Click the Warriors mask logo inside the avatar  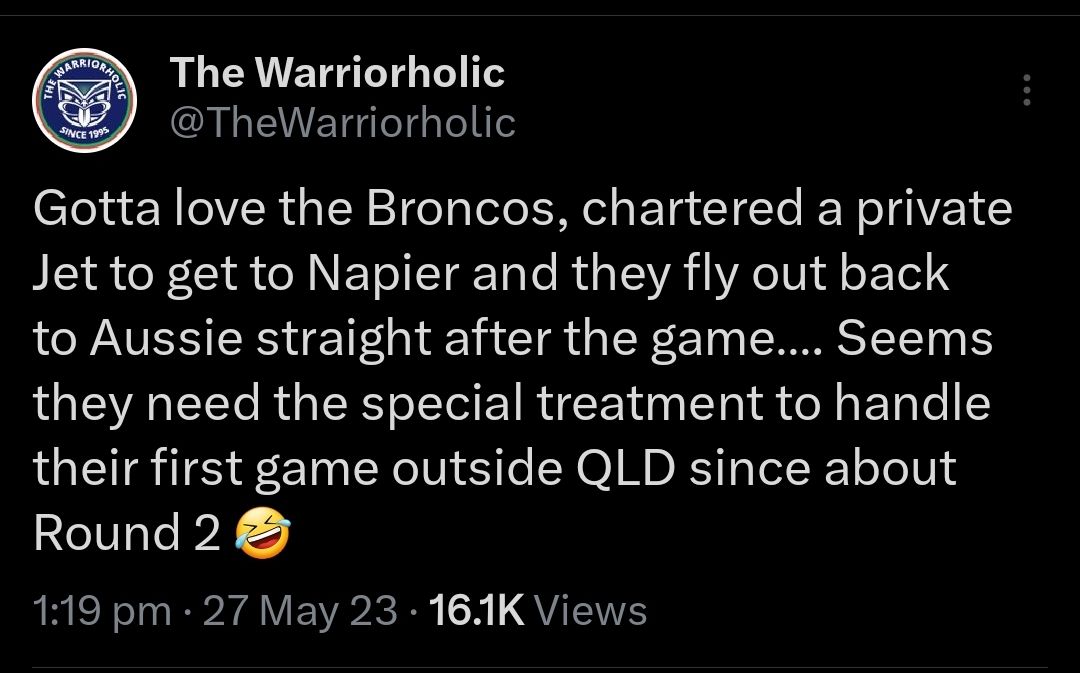tap(84, 101)
